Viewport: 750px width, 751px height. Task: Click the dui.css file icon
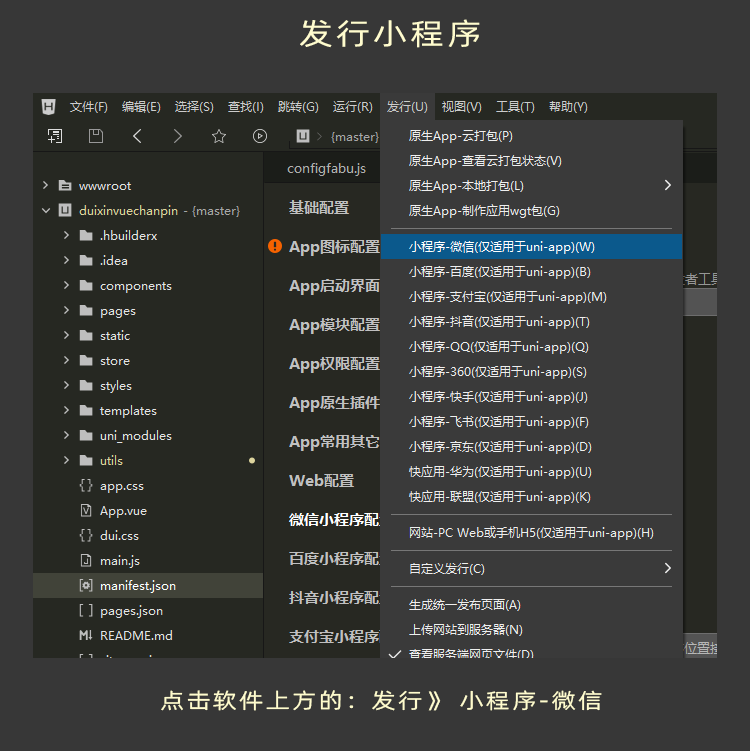(x=86, y=535)
